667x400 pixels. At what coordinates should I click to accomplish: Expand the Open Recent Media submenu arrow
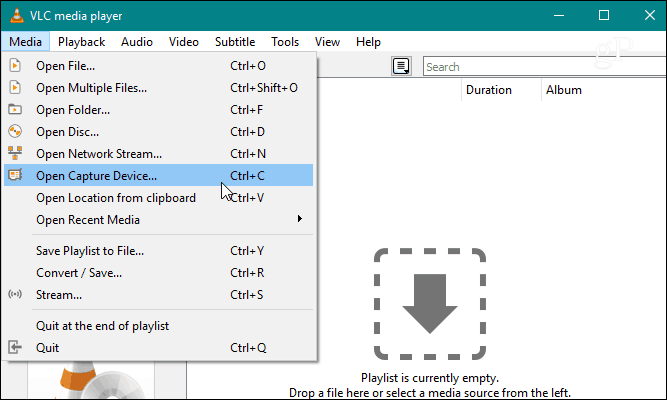(300, 219)
